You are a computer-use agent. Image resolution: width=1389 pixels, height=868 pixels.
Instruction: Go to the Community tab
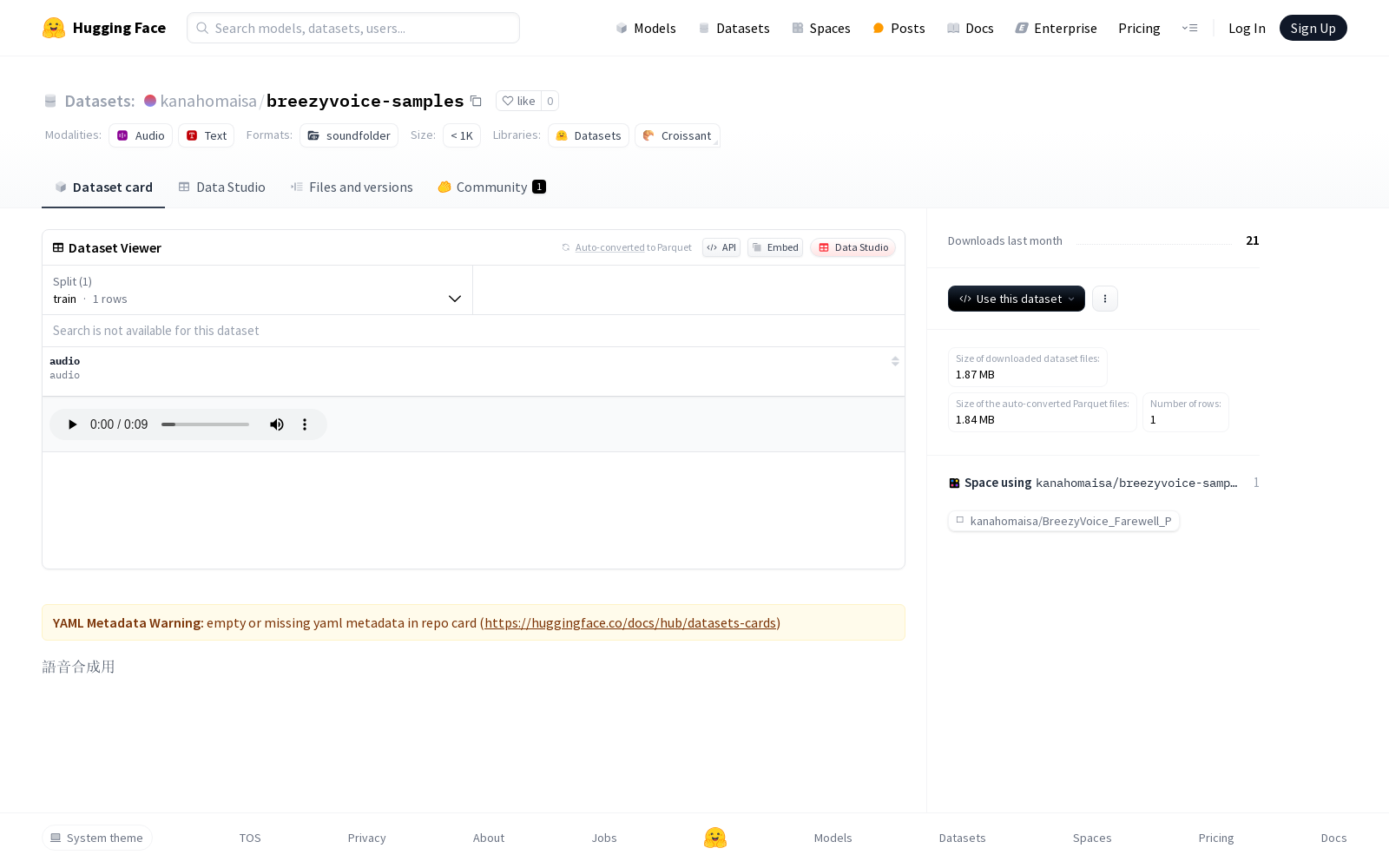coord(491,187)
